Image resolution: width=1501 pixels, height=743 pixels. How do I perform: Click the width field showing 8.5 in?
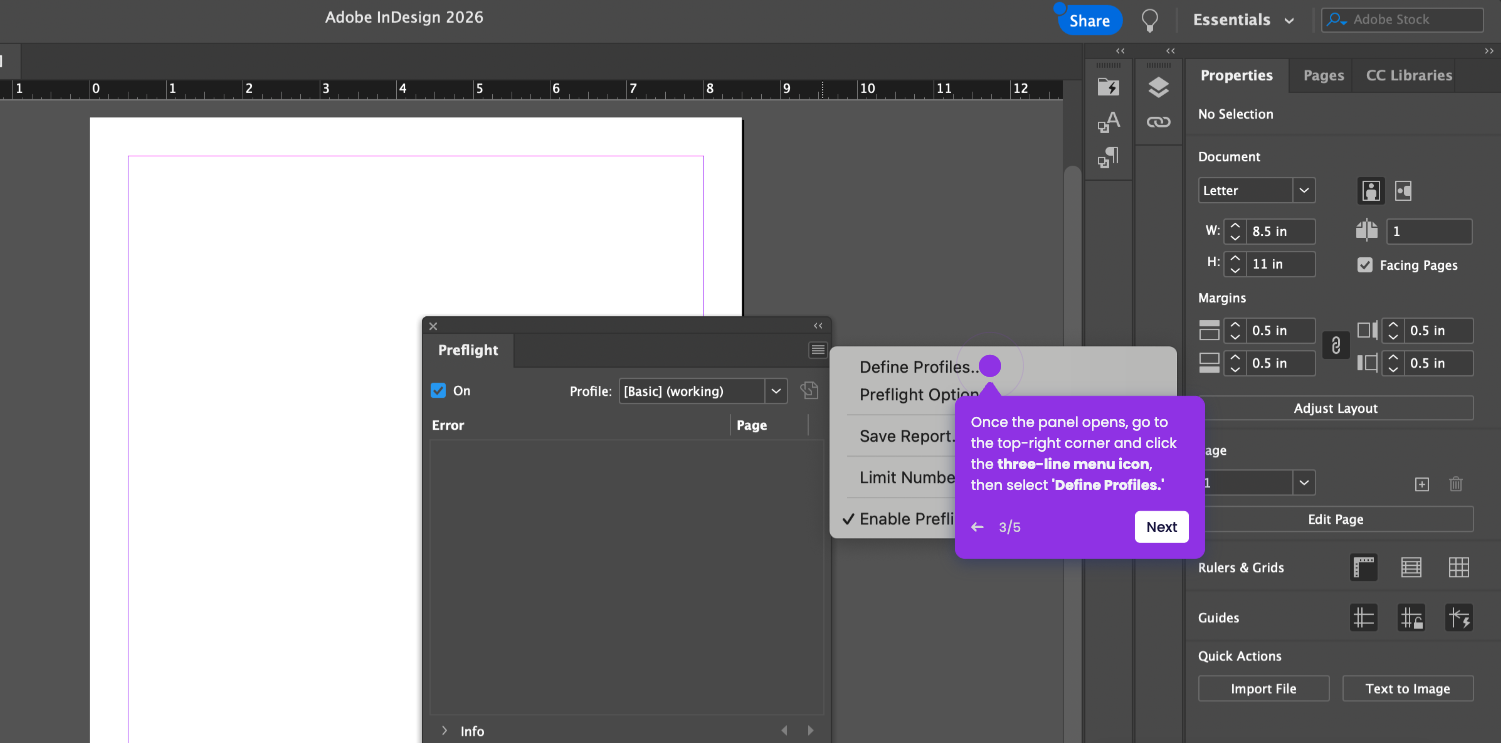1280,231
